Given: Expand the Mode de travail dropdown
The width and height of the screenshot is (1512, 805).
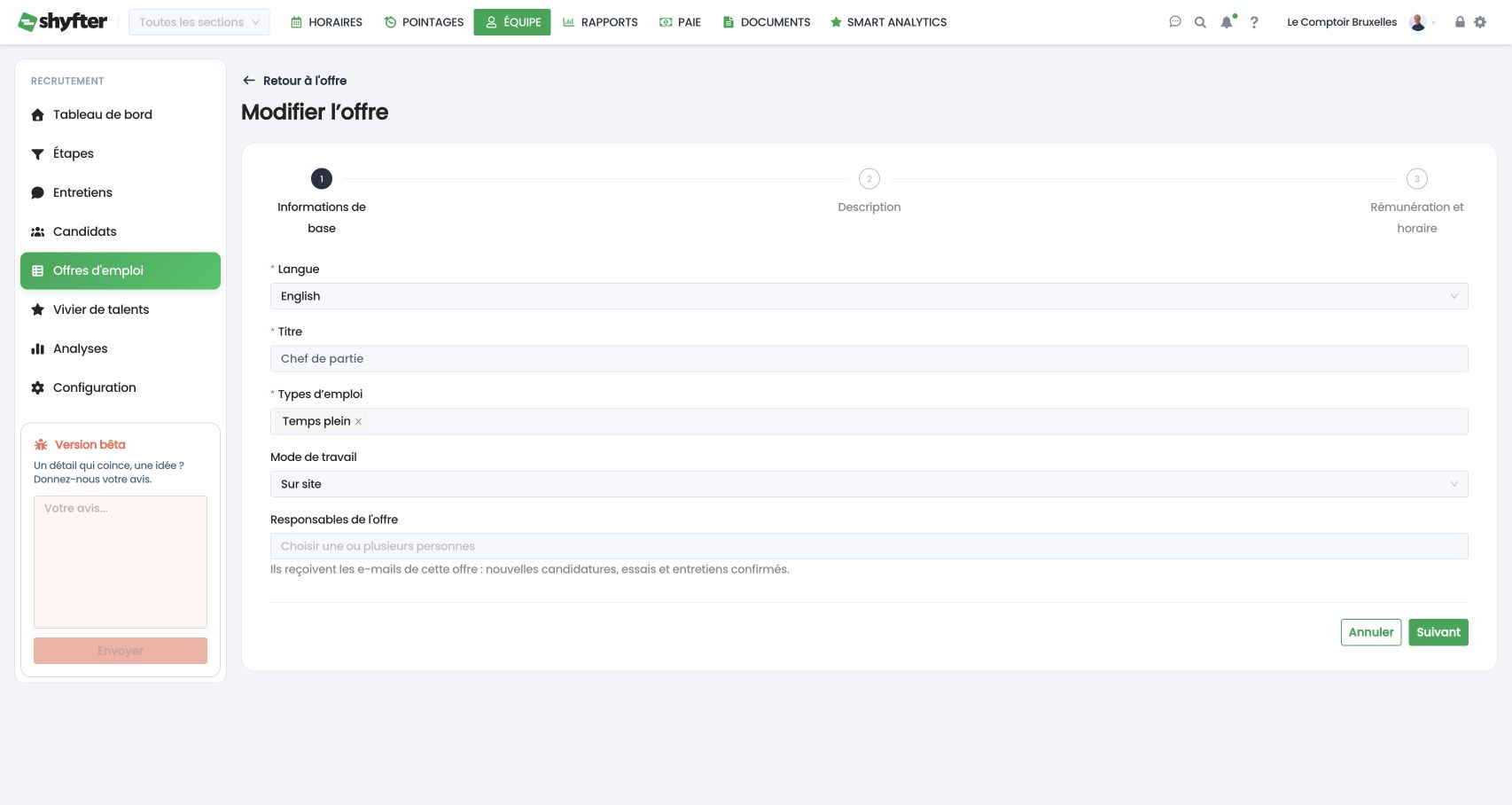Looking at the screenshot, I should click(869, 484).
